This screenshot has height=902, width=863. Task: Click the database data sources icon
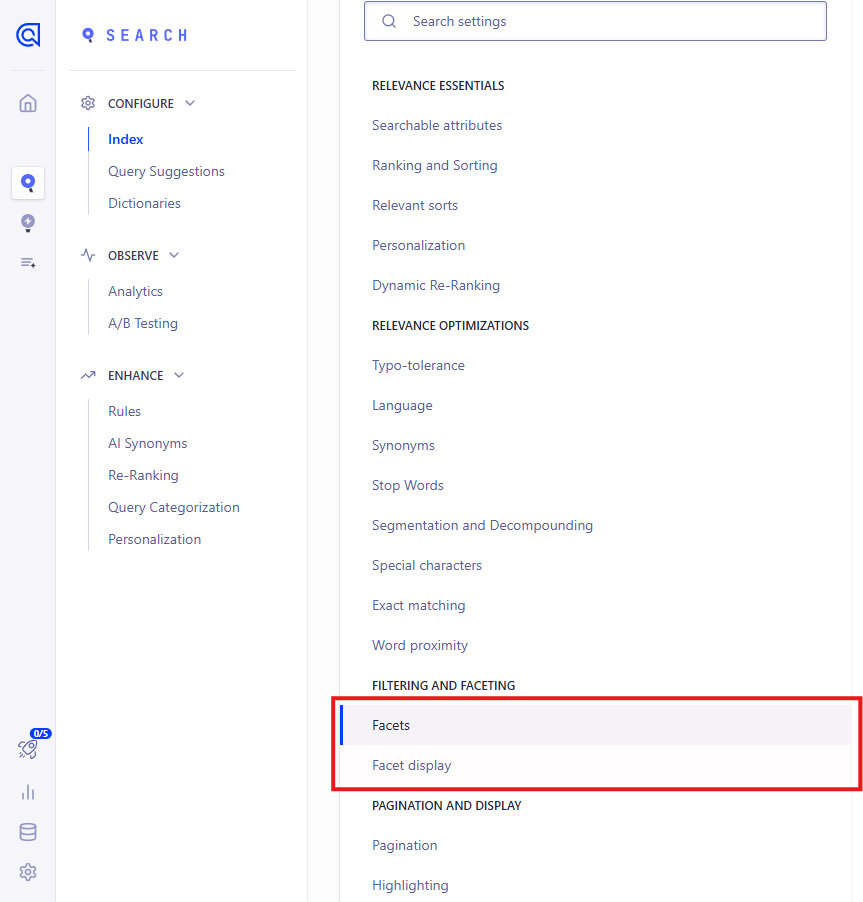(x=28, y=832)
